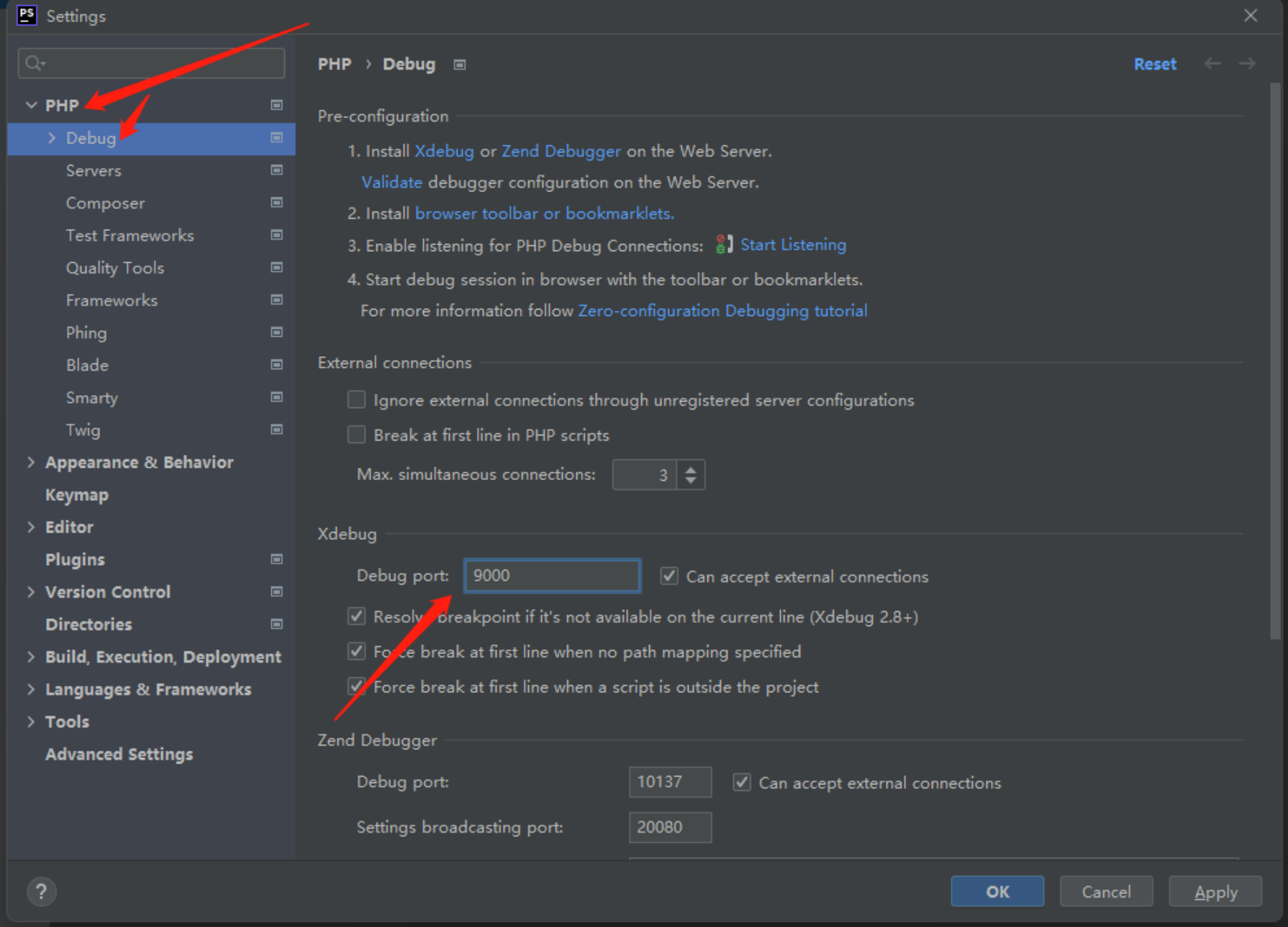Screen dimensions: 1288x927
Task: Open the Help question mark icon
Action: (41, 892)
